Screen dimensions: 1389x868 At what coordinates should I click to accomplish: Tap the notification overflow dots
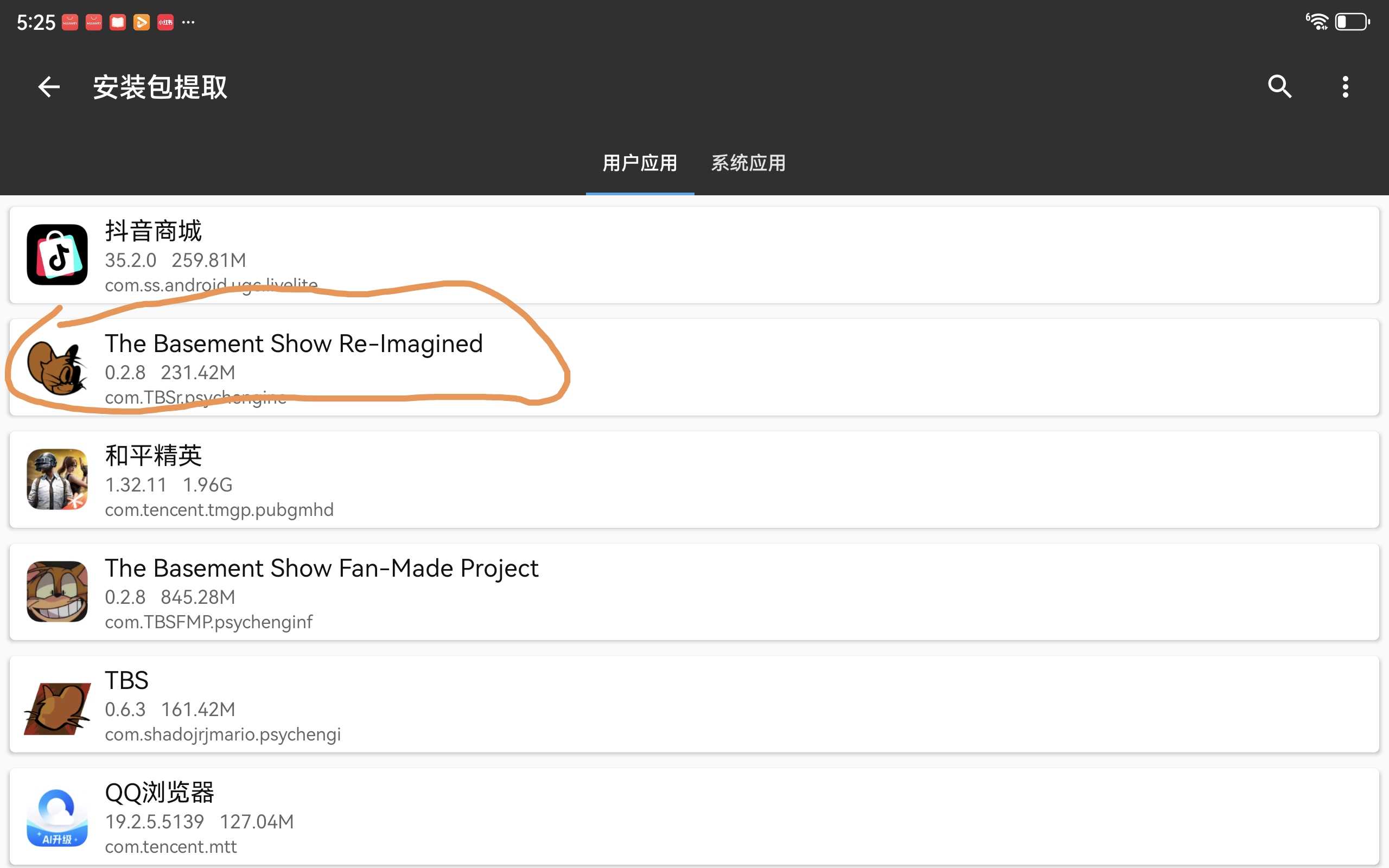pos(188,22)
